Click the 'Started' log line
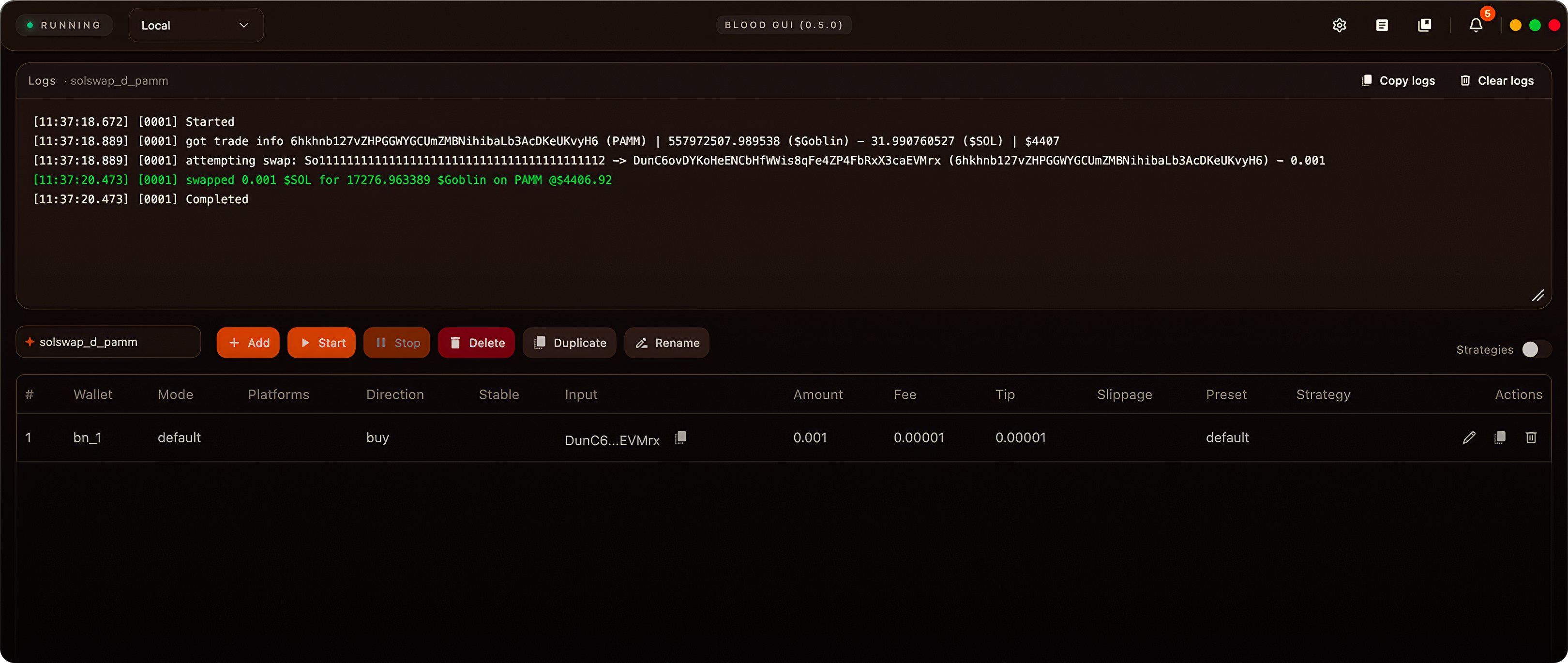Screen dimensions: 1568x663 click(134, 122)
